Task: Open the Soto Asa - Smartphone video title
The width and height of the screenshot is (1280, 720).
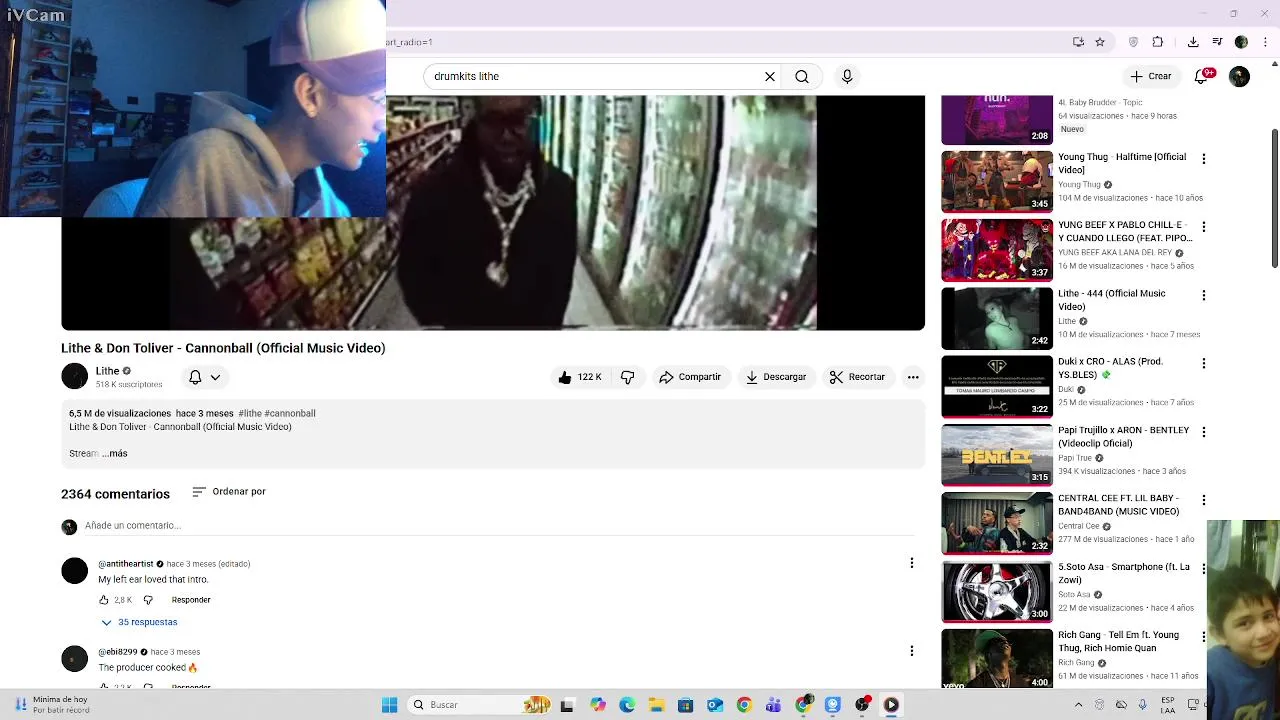Action: coord(1124,573)
